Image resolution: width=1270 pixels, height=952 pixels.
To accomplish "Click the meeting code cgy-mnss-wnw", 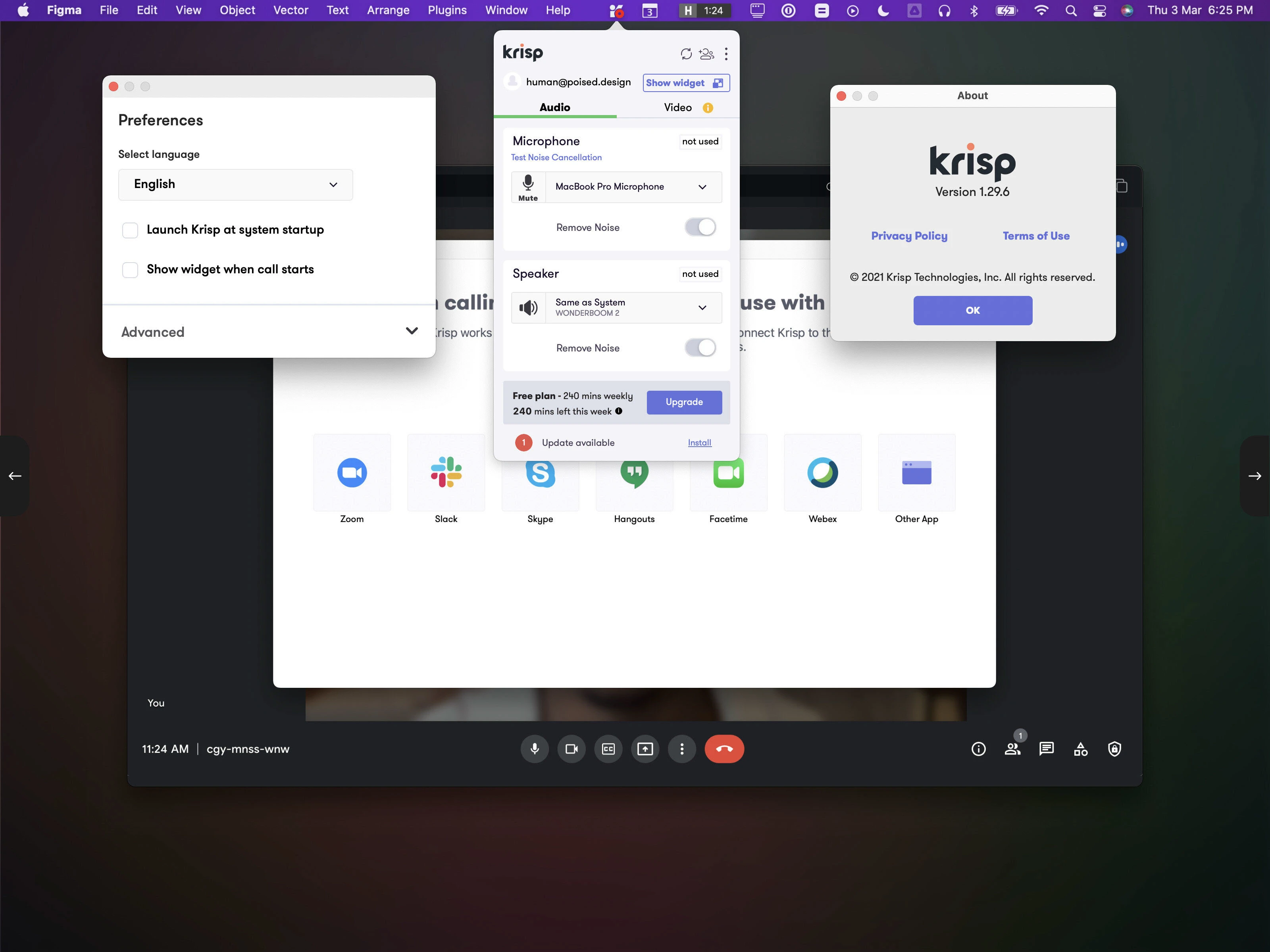I will click(x=248, y=749).
